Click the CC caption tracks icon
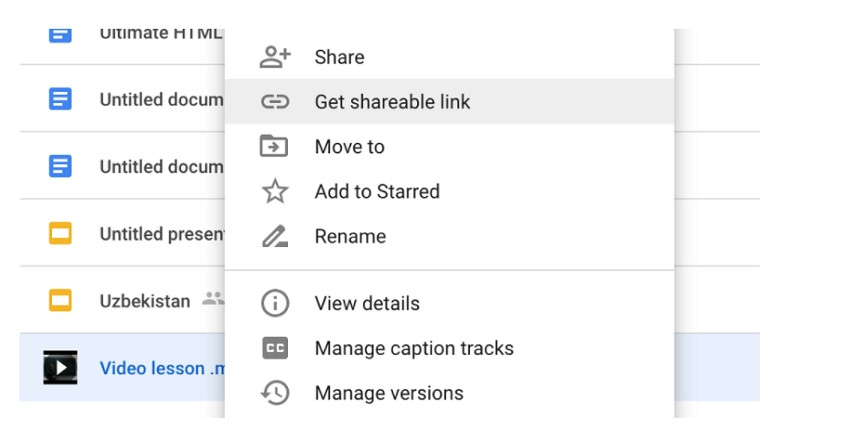The width and height of the screenshot is (850, 442). (275, 348)
